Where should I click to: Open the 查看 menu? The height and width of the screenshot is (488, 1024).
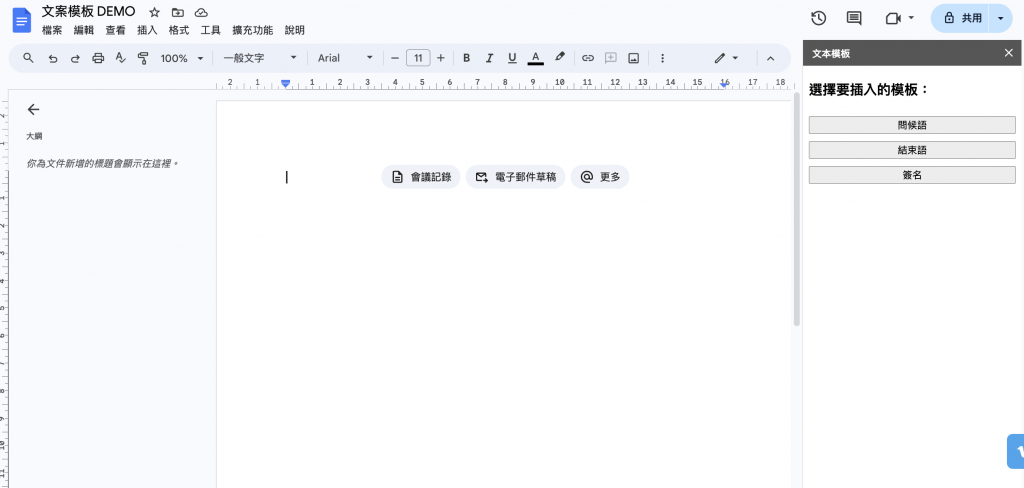click(116, 30)
